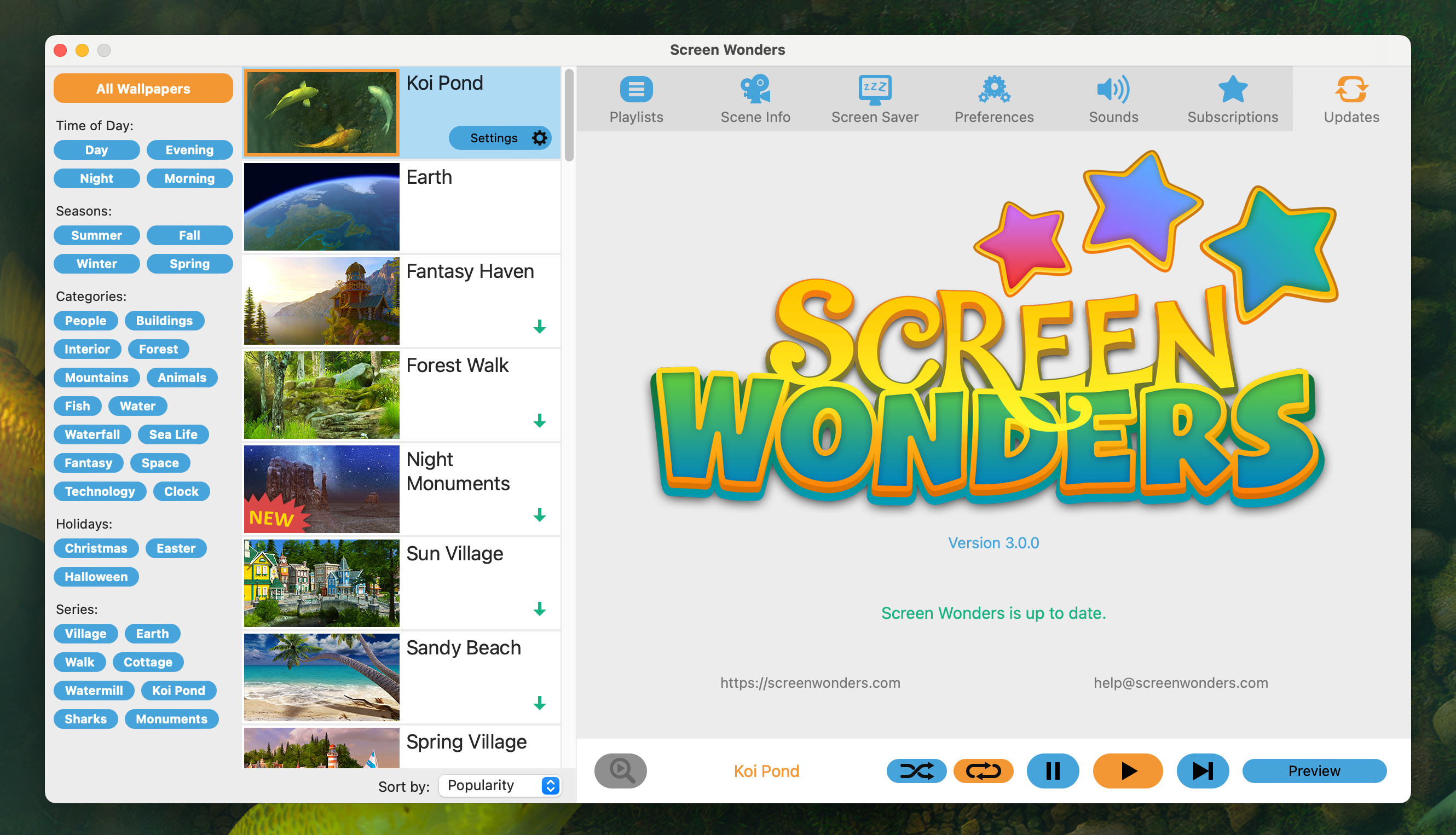The height and width of the screenshot is (835, 1456).
Task: Select the Clock category
Action: (181, 491)
